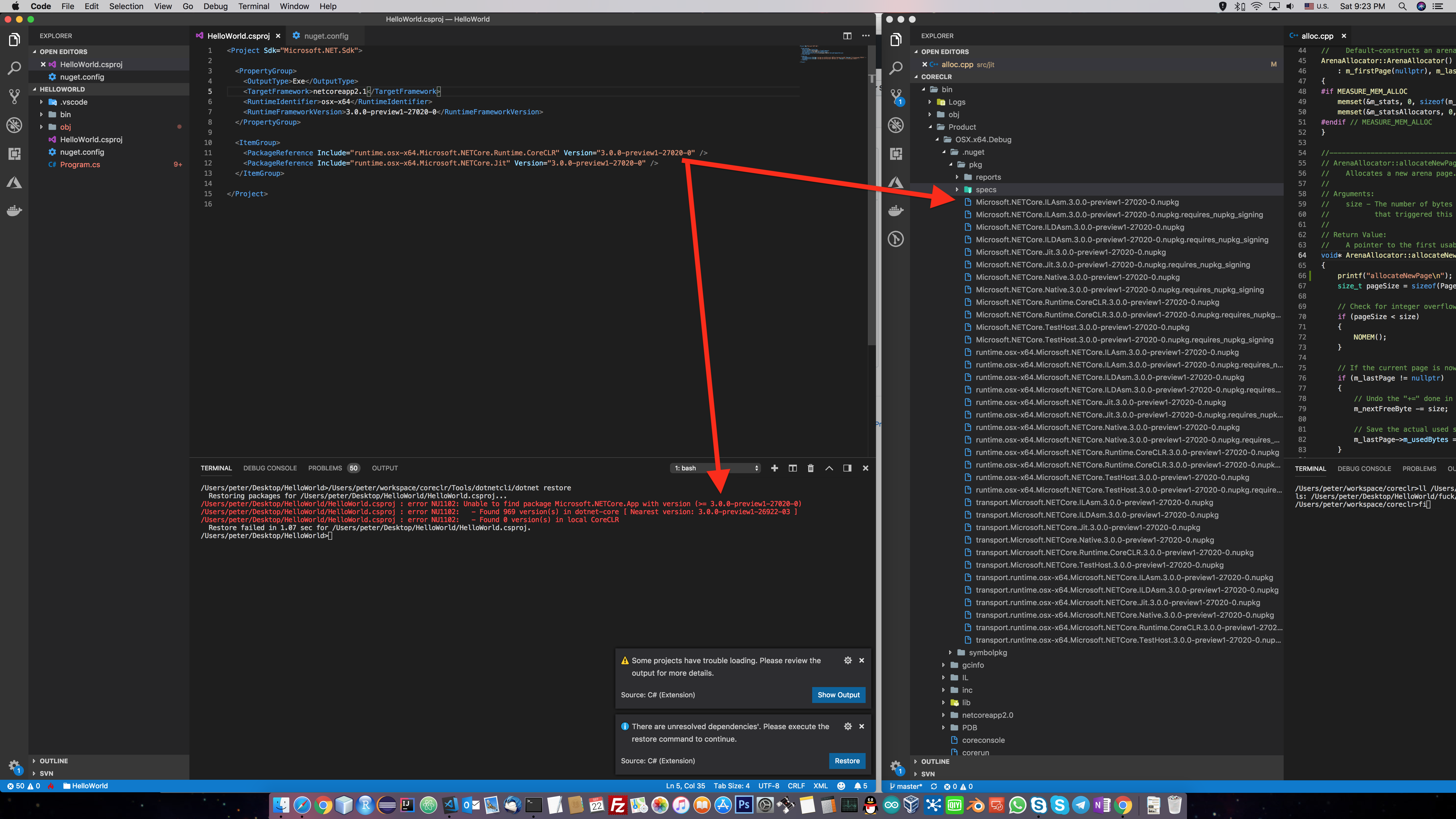
Task: Split the bash terminal
Action: (x=793, y=468)
